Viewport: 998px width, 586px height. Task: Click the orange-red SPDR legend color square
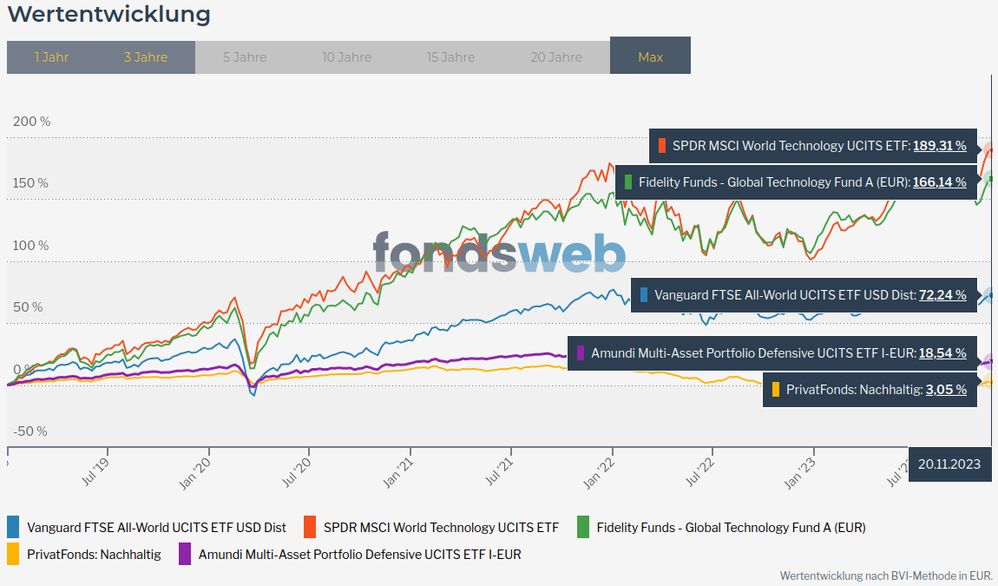310,527
